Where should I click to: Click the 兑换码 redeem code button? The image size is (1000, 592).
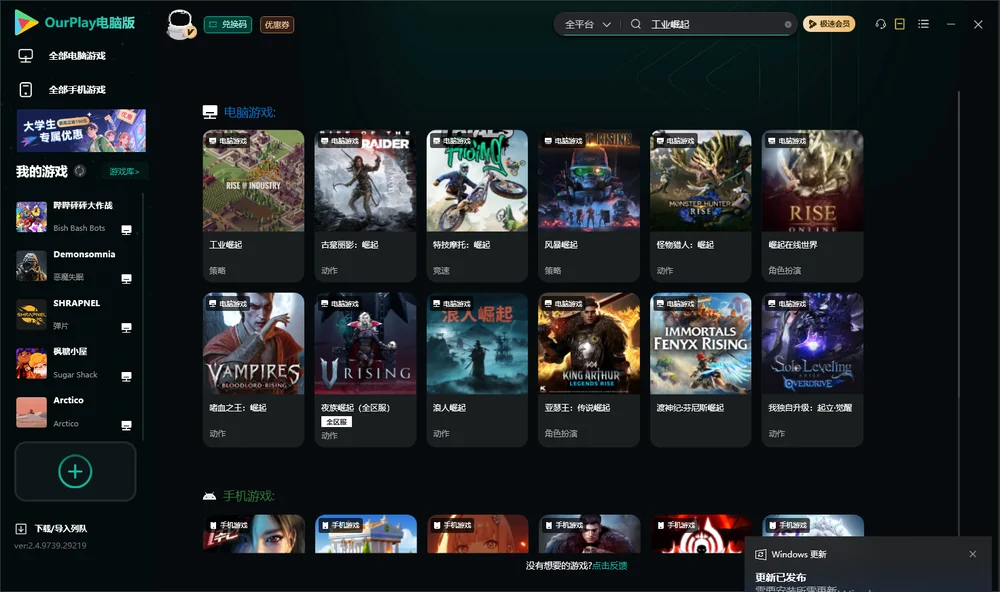(228, 25)
